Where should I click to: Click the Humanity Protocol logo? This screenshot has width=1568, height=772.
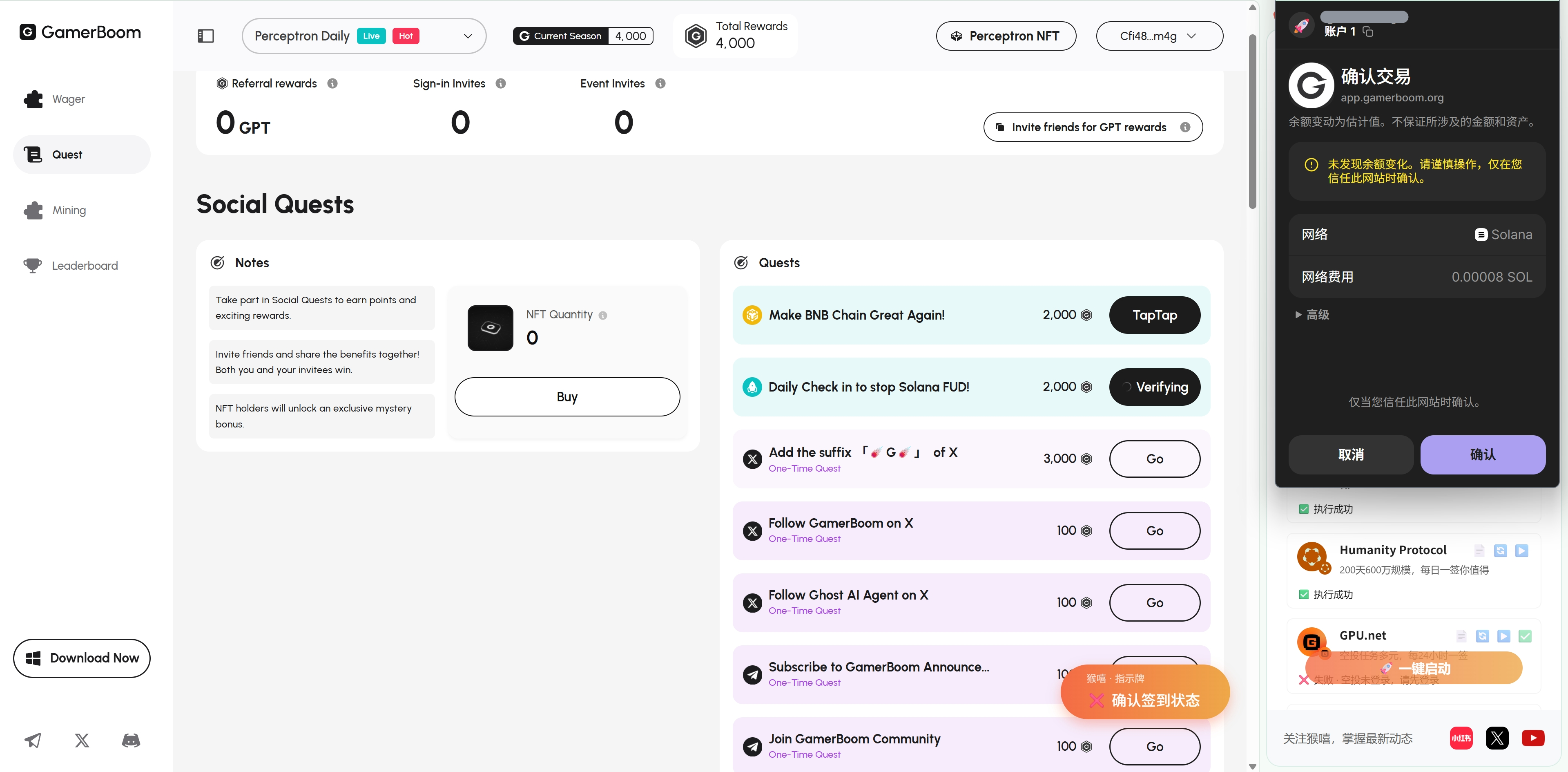click(1312, 557)
